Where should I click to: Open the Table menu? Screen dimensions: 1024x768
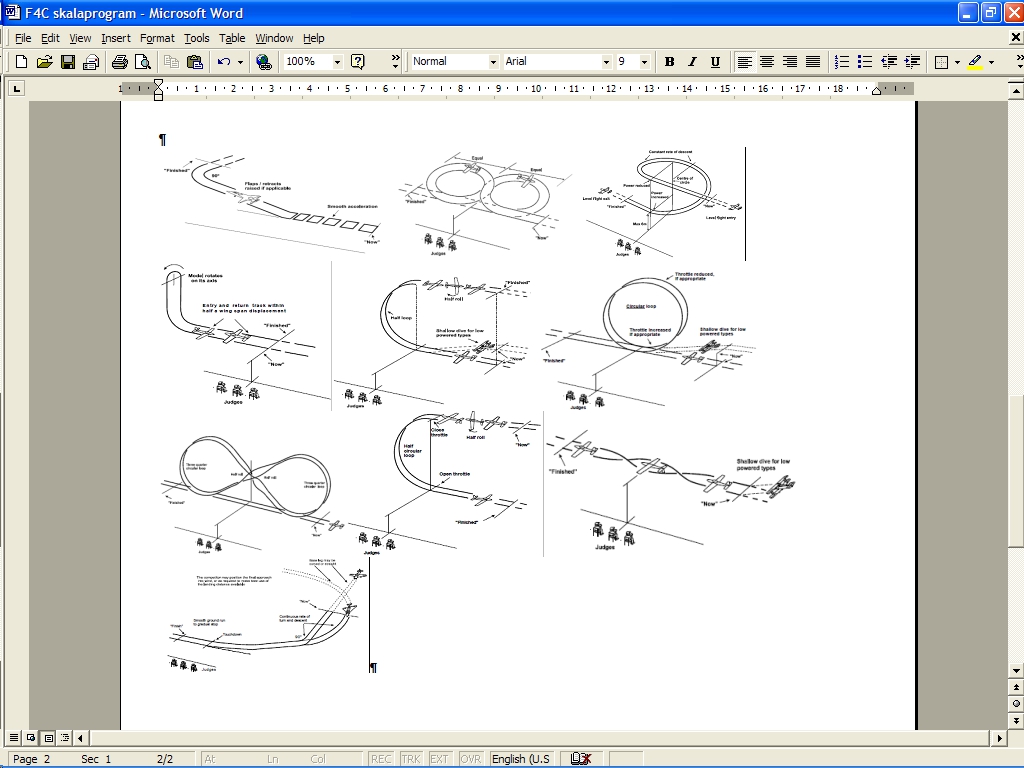coord(232,38)
